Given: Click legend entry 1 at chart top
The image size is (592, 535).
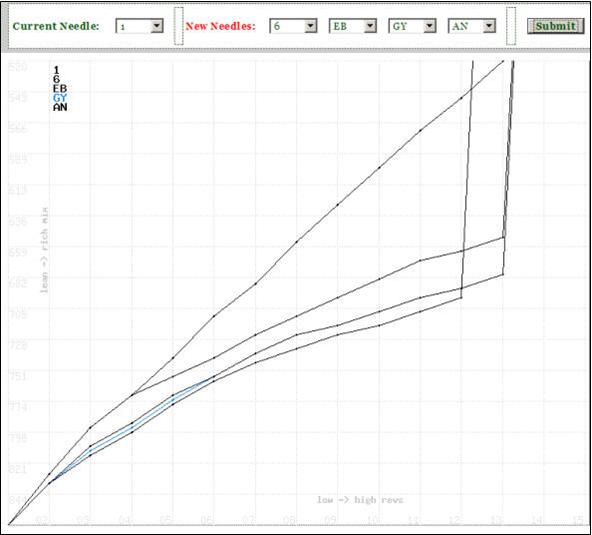Looking at the screenshot, I should 56,70.
